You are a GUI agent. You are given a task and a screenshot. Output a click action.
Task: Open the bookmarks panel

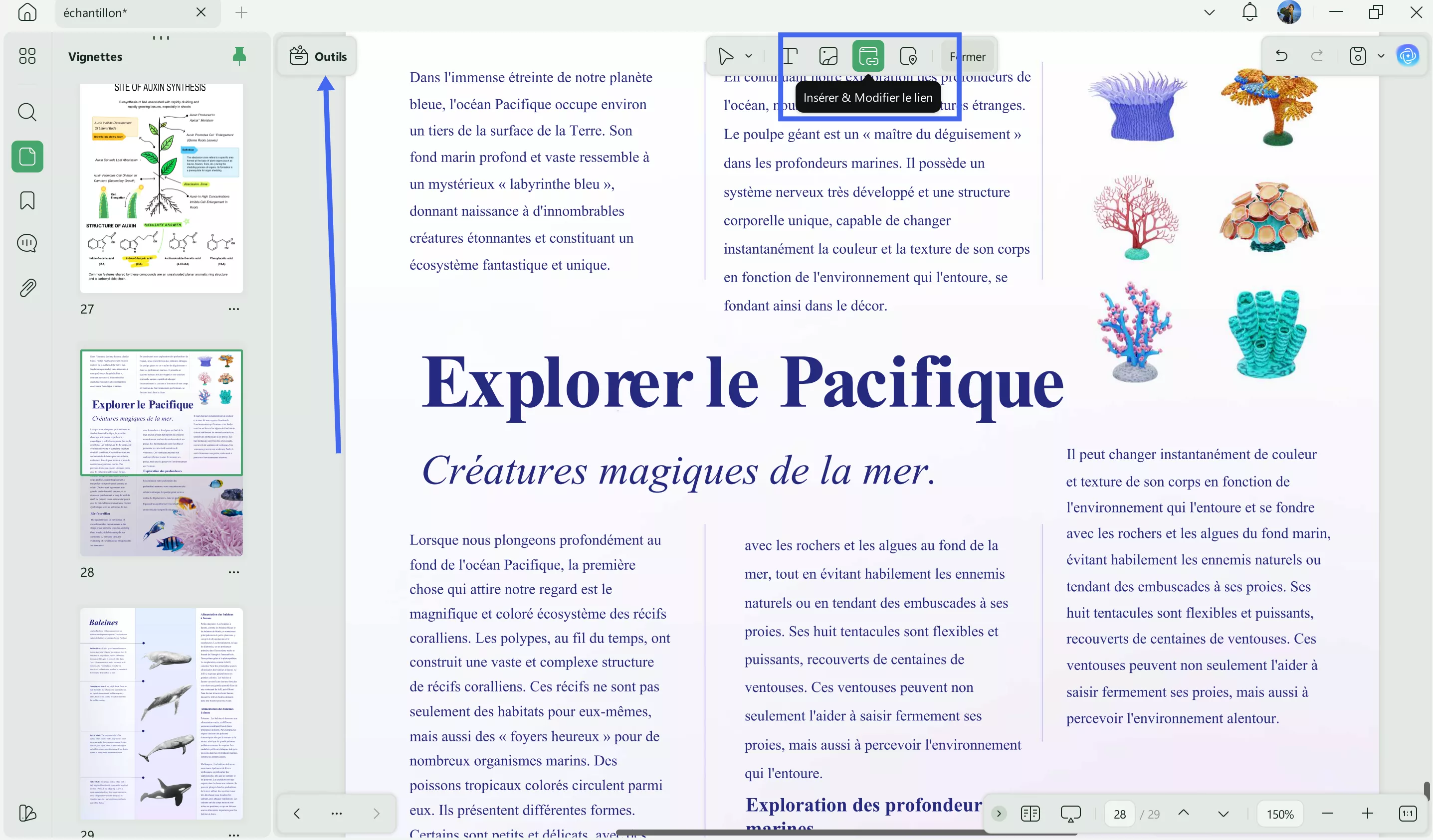pyautogui.click(x=27, y=200)
